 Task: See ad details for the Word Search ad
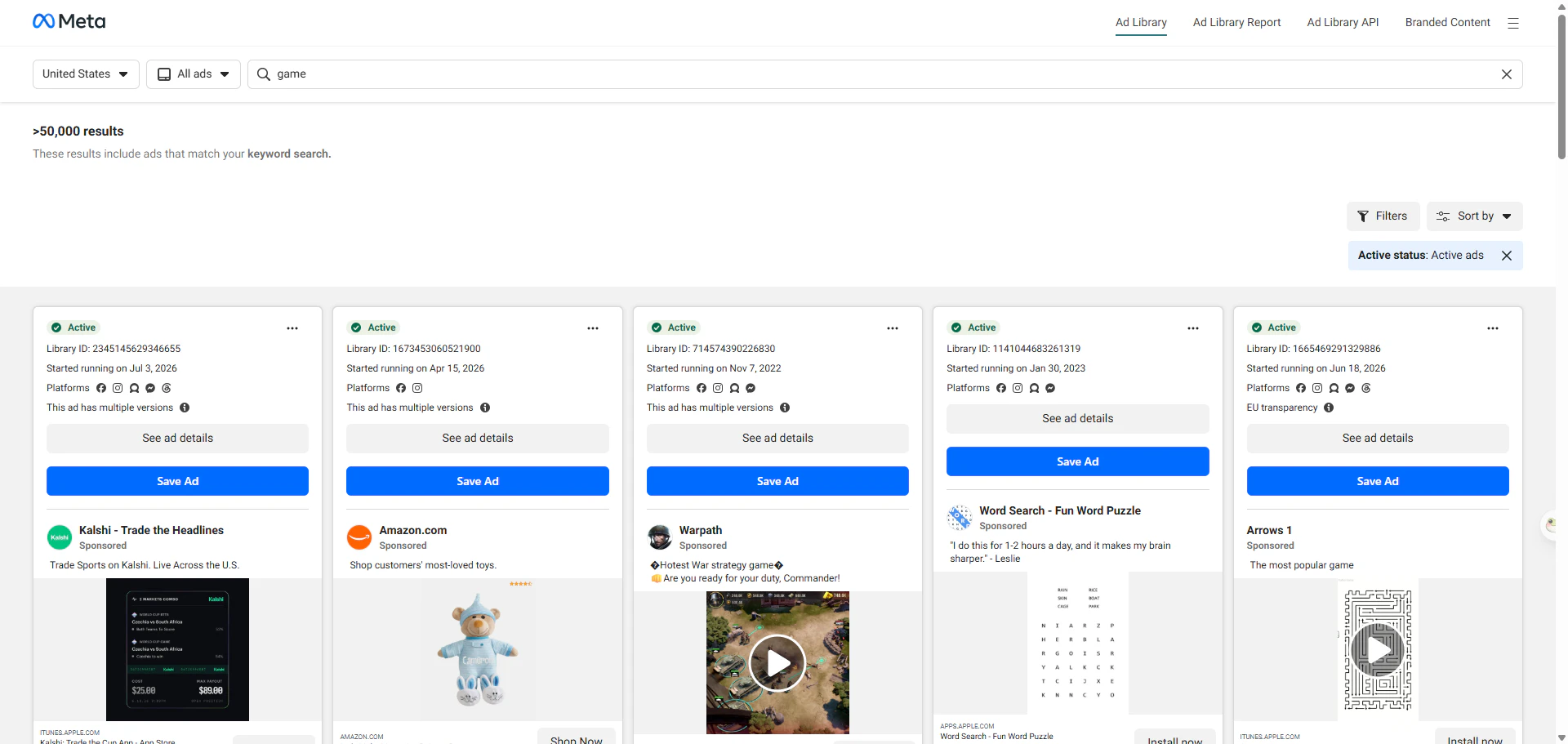(1078, 419)
